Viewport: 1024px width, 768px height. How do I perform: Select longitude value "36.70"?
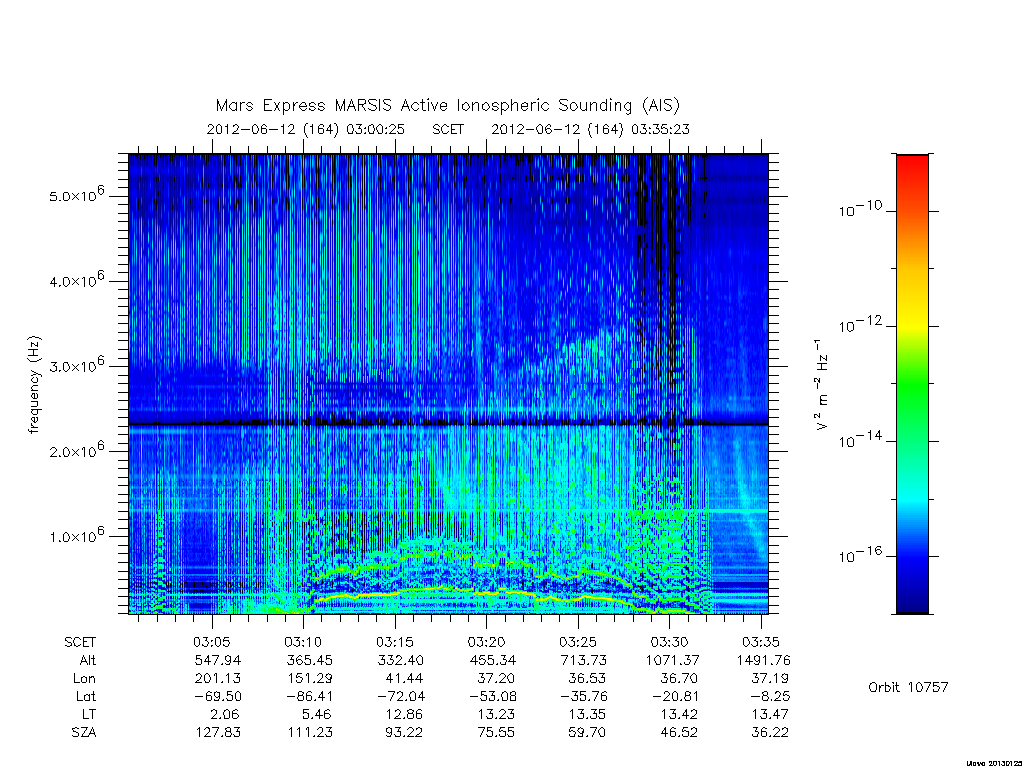pos(679,679)
